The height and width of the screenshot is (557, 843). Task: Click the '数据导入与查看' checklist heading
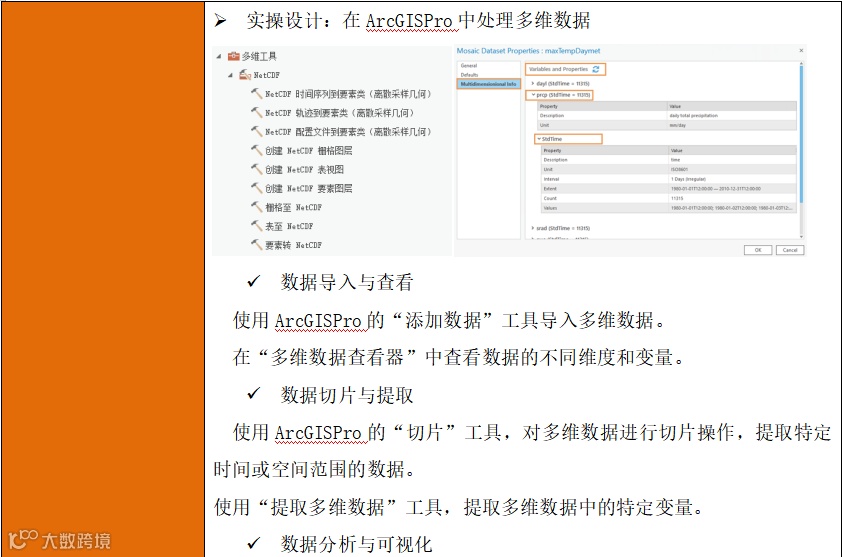[347, 282]
